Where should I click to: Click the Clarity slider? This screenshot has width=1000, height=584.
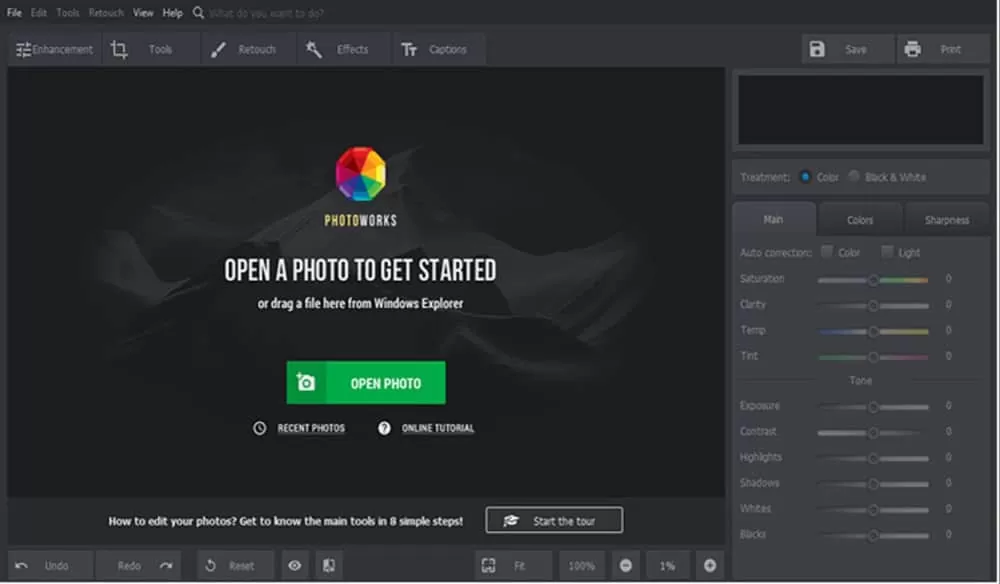[x=873, y=305]
